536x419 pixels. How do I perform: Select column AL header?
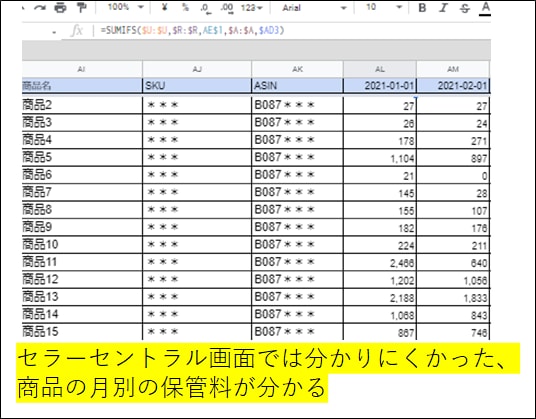(x=380, y=69)
